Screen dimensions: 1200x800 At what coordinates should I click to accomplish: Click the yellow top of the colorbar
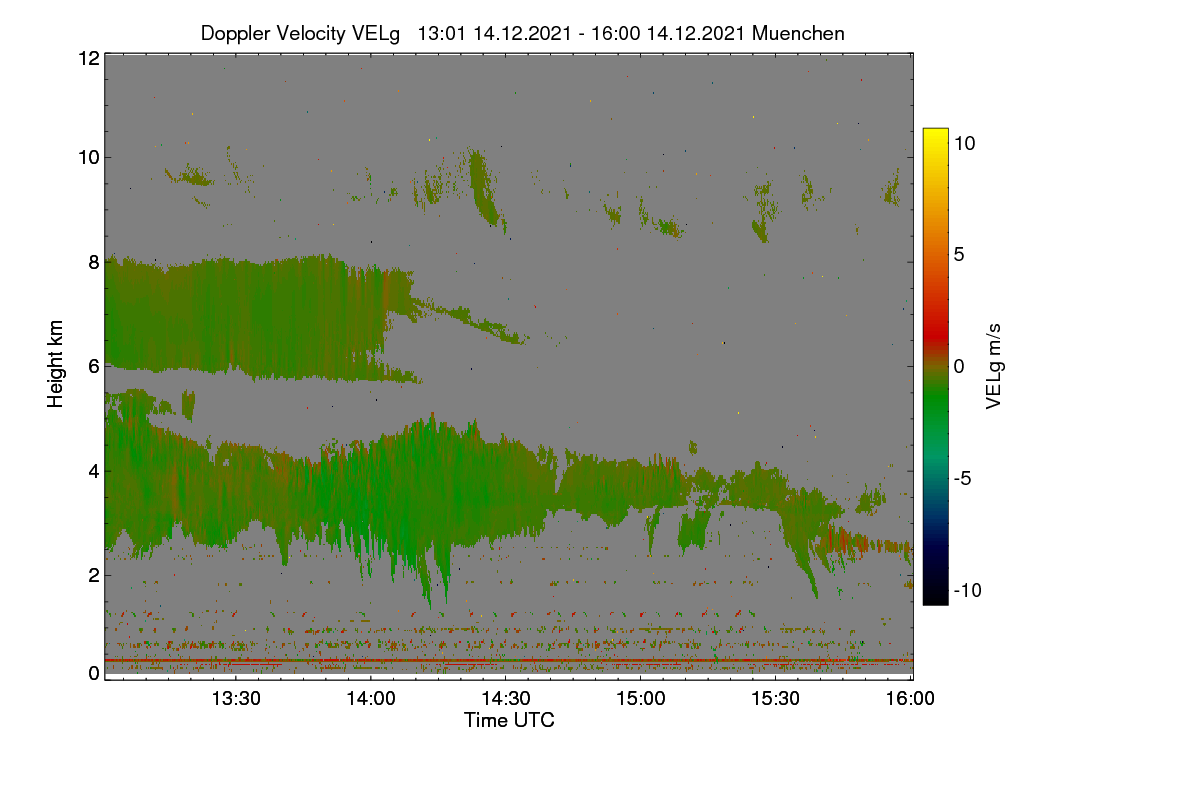[x=935, y=137]
